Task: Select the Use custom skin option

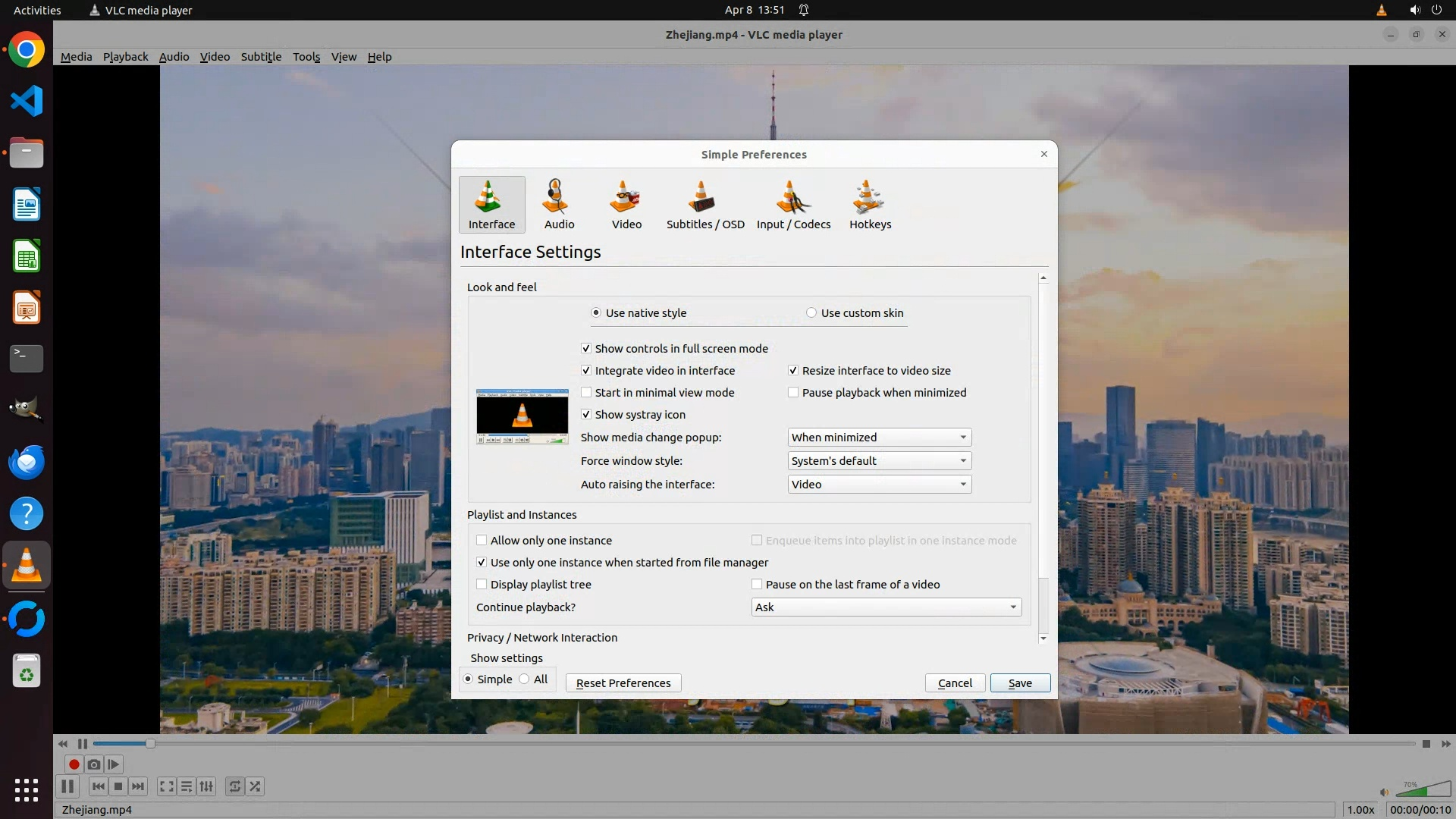Action: (811, 313)
